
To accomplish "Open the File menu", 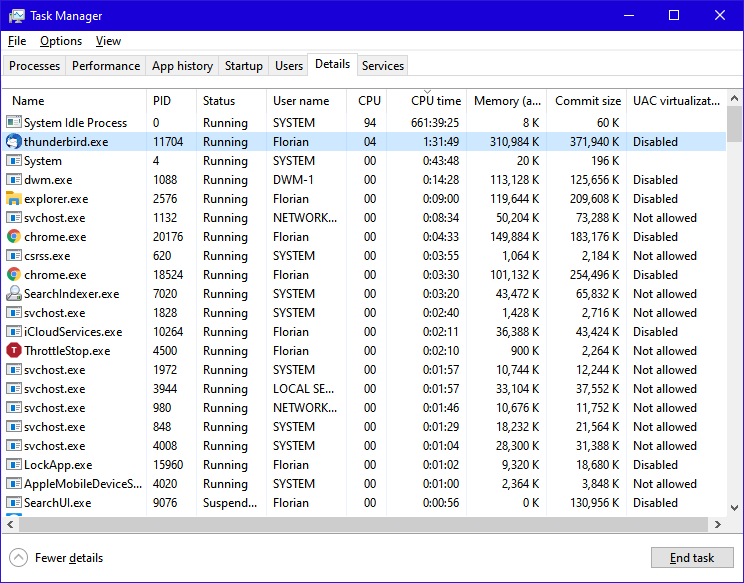I will coord(17,41).
